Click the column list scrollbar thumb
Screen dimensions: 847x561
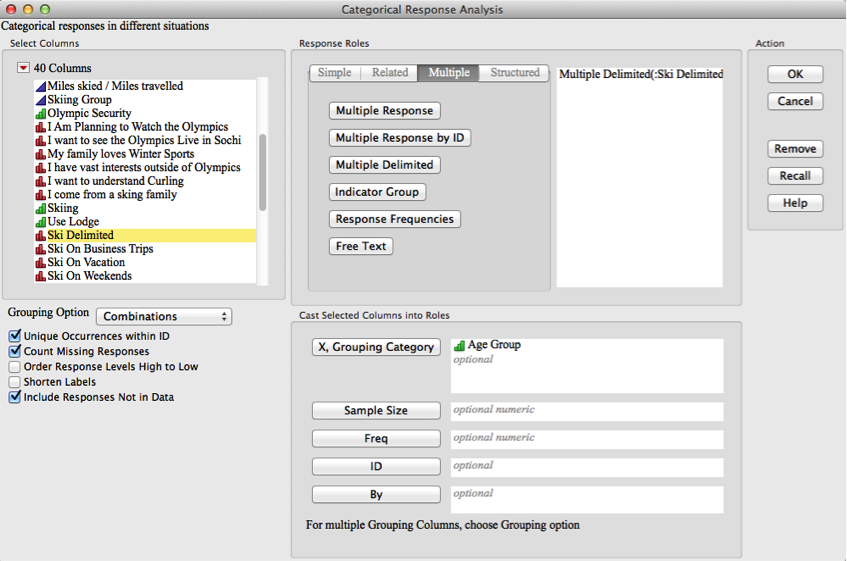[x=263, y=172]
